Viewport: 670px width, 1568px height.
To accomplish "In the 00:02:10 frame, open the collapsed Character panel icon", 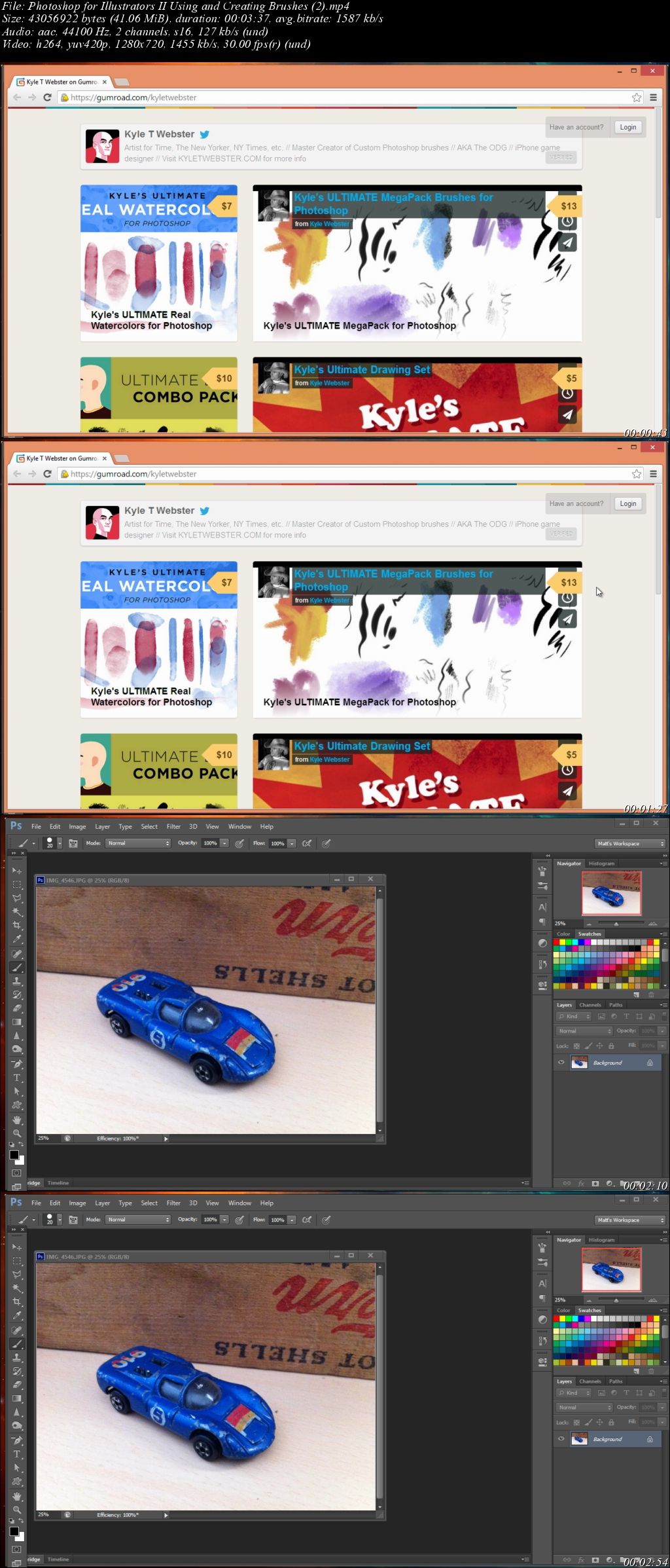I will click(x=542, y=907).
